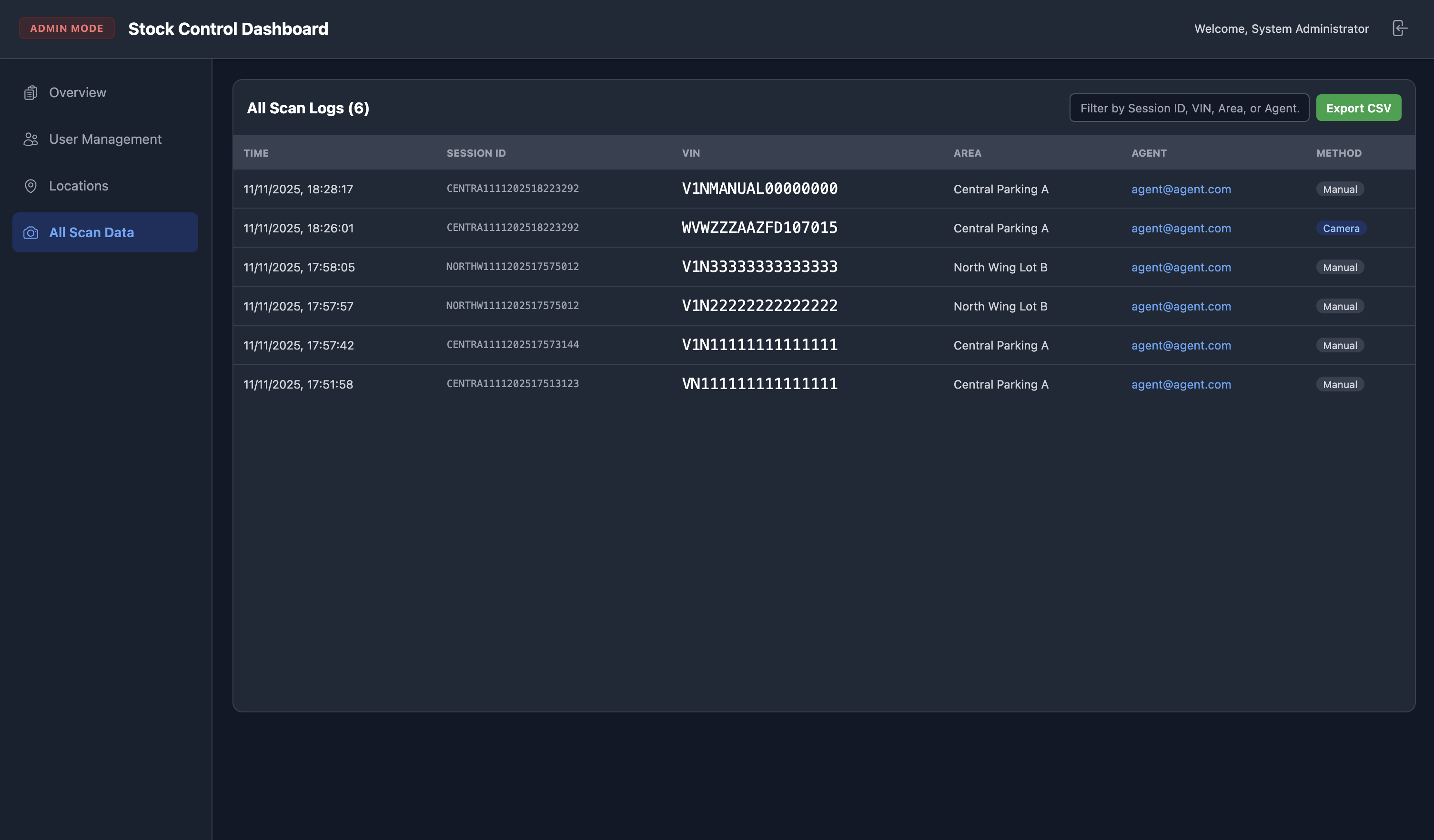
Task: Click agent email in V1NMANUAL00000000 row
Action: tap(1181, 190)
